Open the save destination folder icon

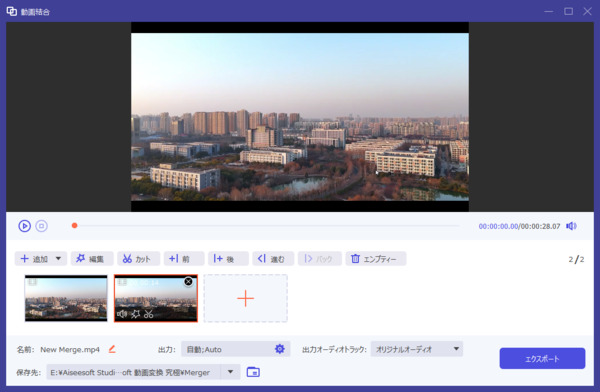click(x=253, y=372)
